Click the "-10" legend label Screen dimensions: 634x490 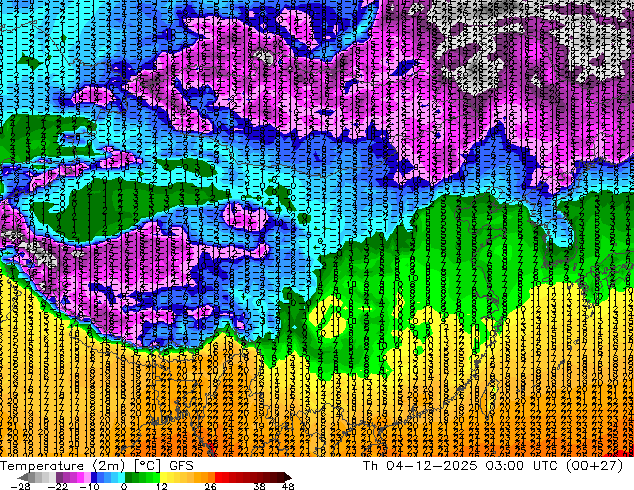click(x=89, y=486)
